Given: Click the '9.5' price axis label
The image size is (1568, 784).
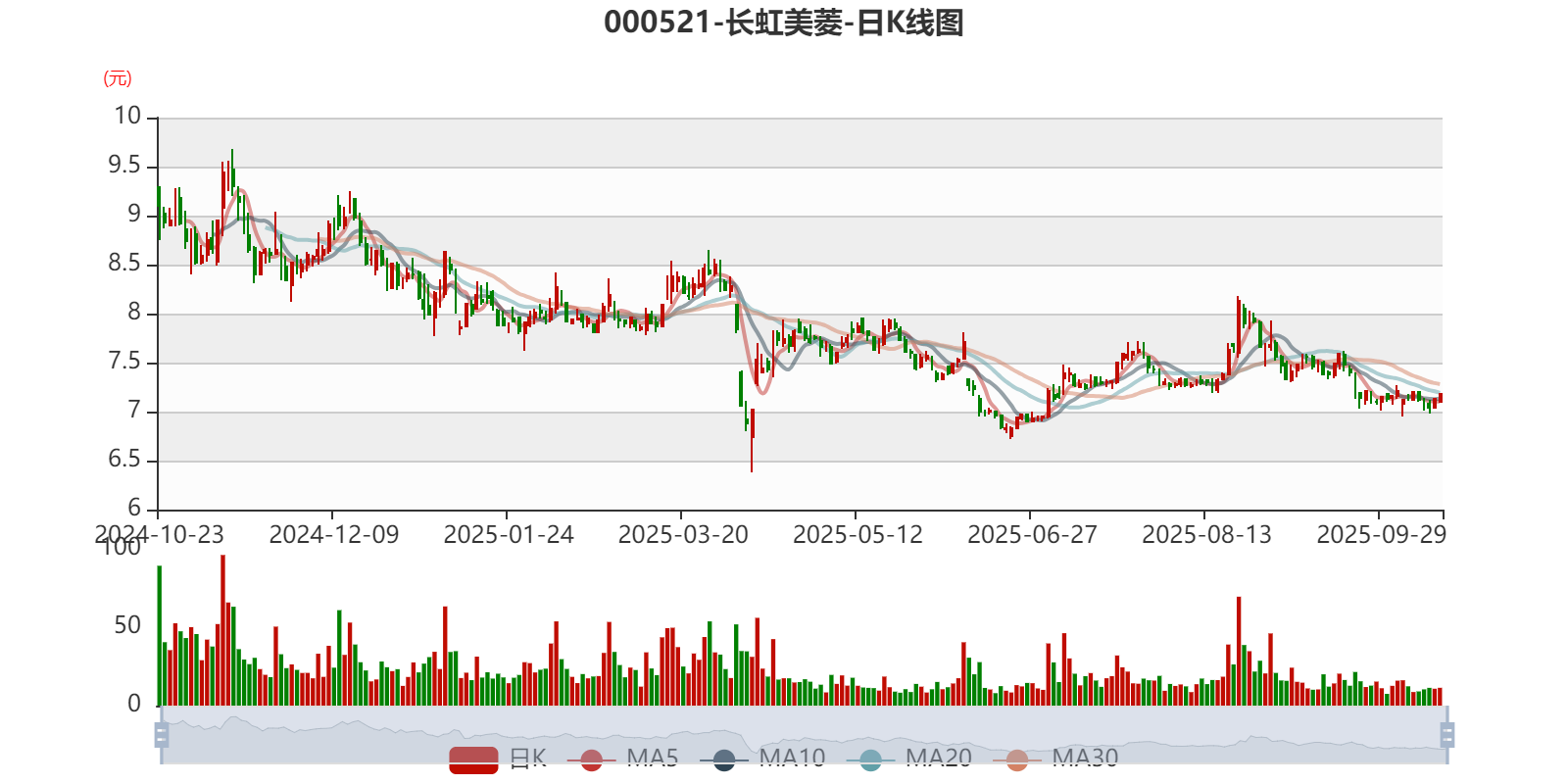Looking at the screenshot, I should (124, 166).
